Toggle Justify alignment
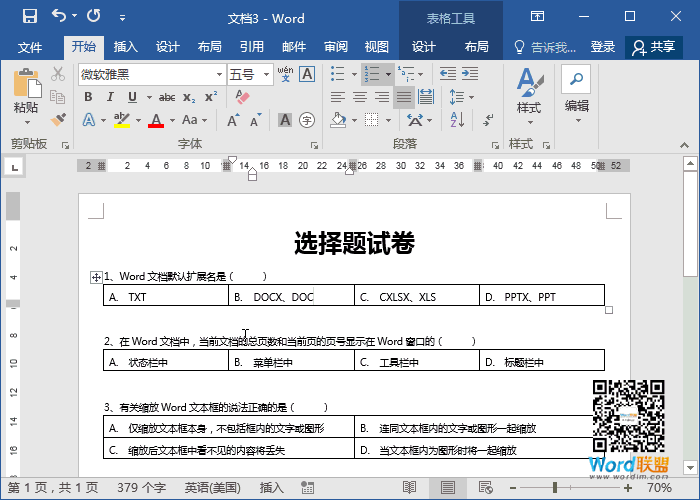700x500 pixels. [x=404, y=97]
